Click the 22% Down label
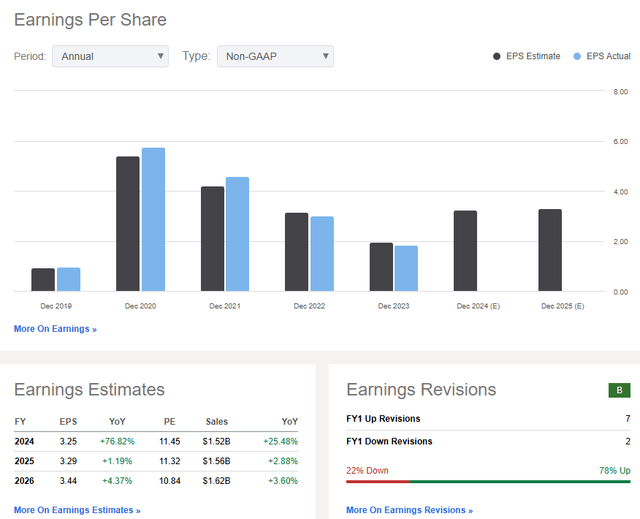640x519 pixels. (367, 471)
